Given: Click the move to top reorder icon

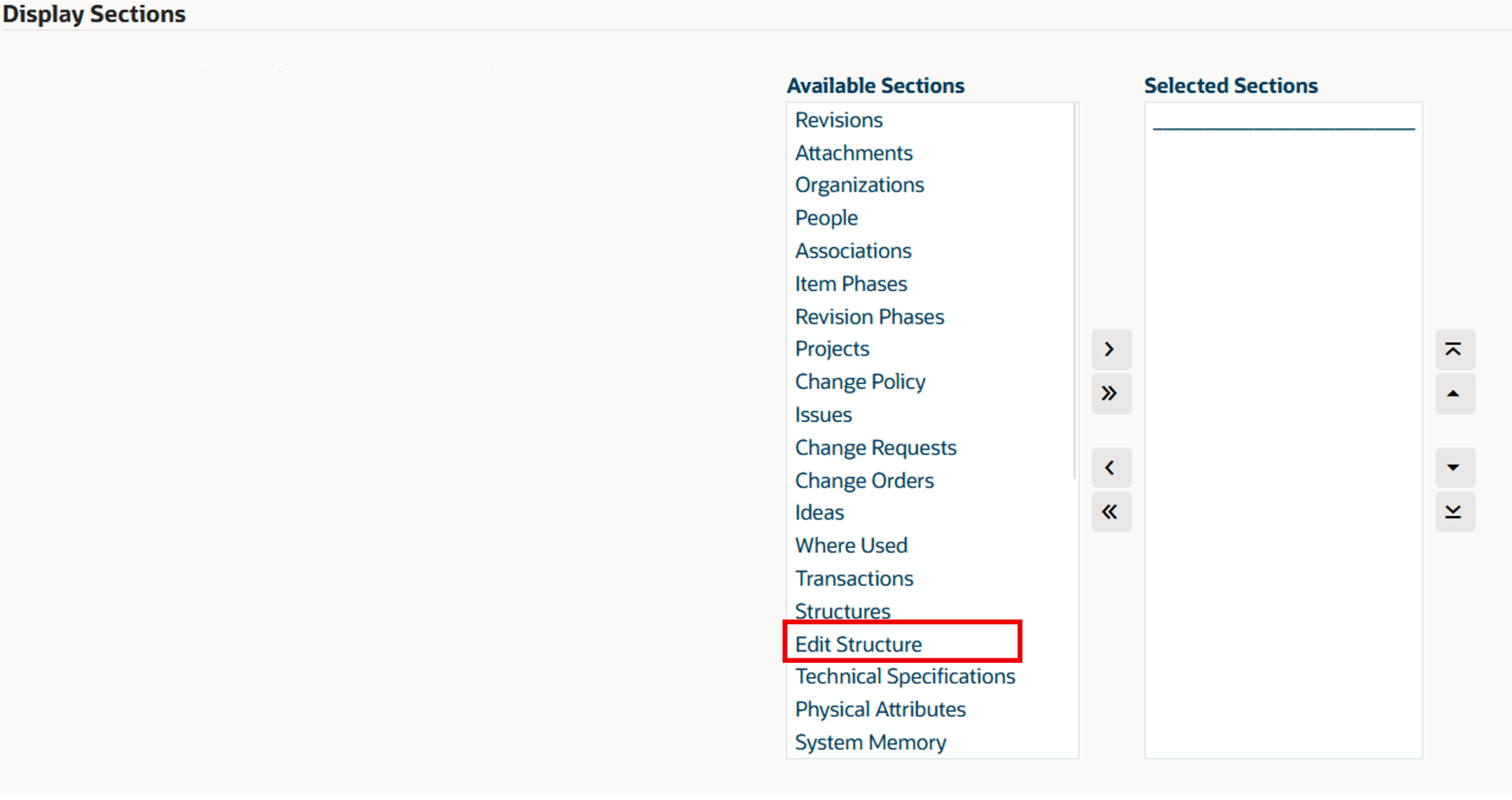Looking at the screenshot, I should coord(1454,350).
